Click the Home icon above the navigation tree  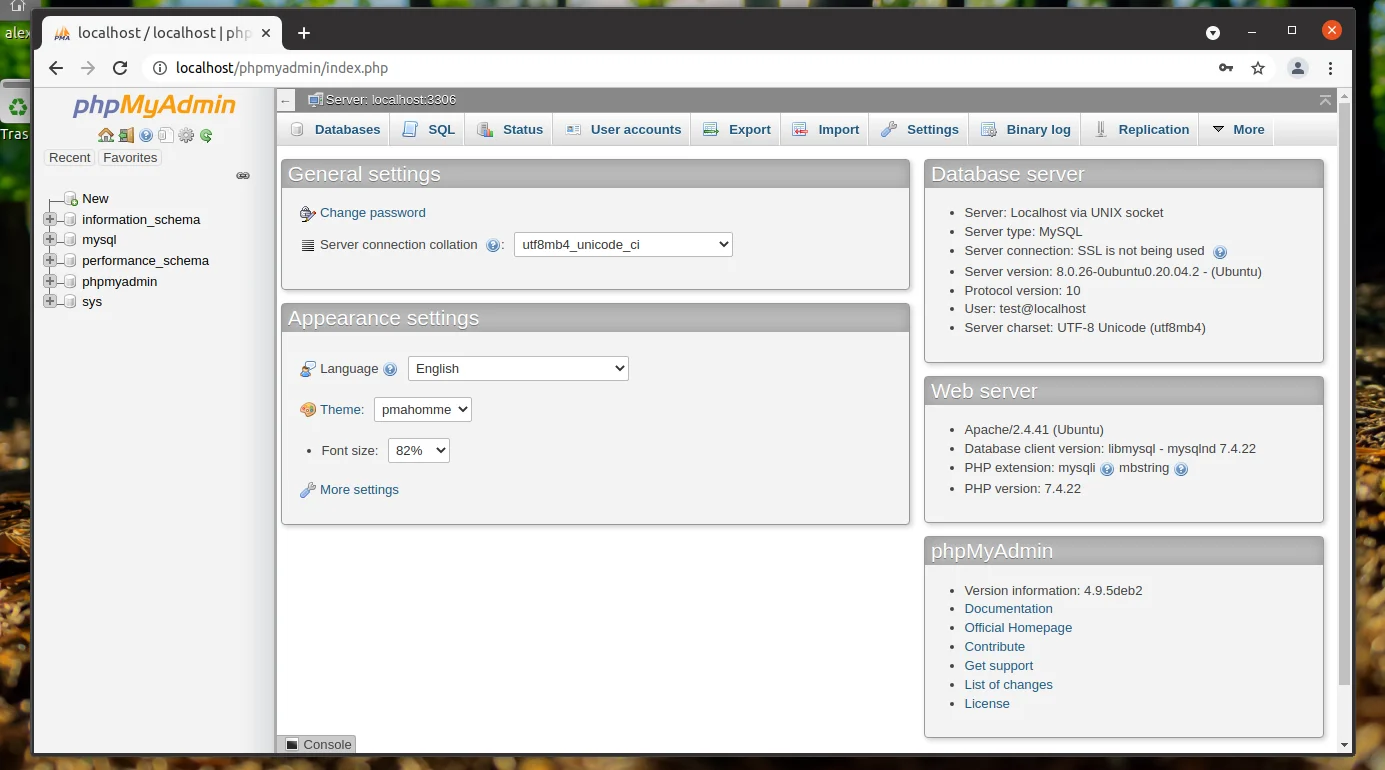click(x=105, y=135)
